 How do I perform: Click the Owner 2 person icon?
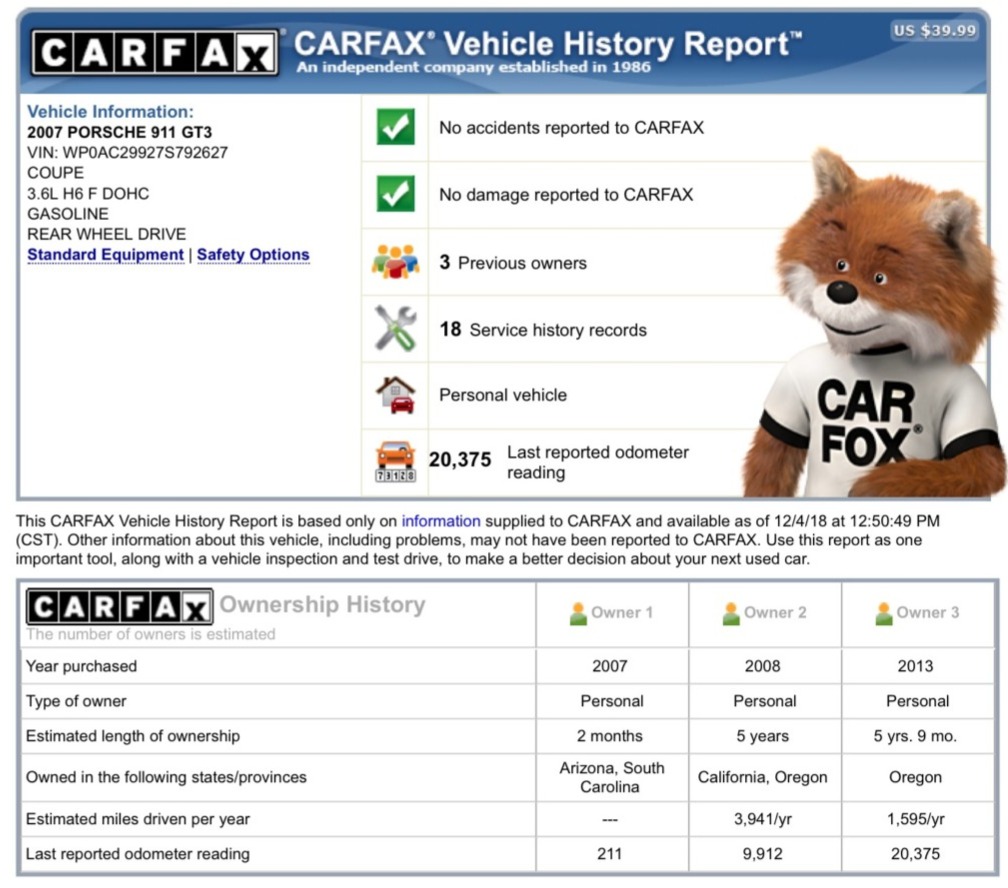click(x=731, y=613)
